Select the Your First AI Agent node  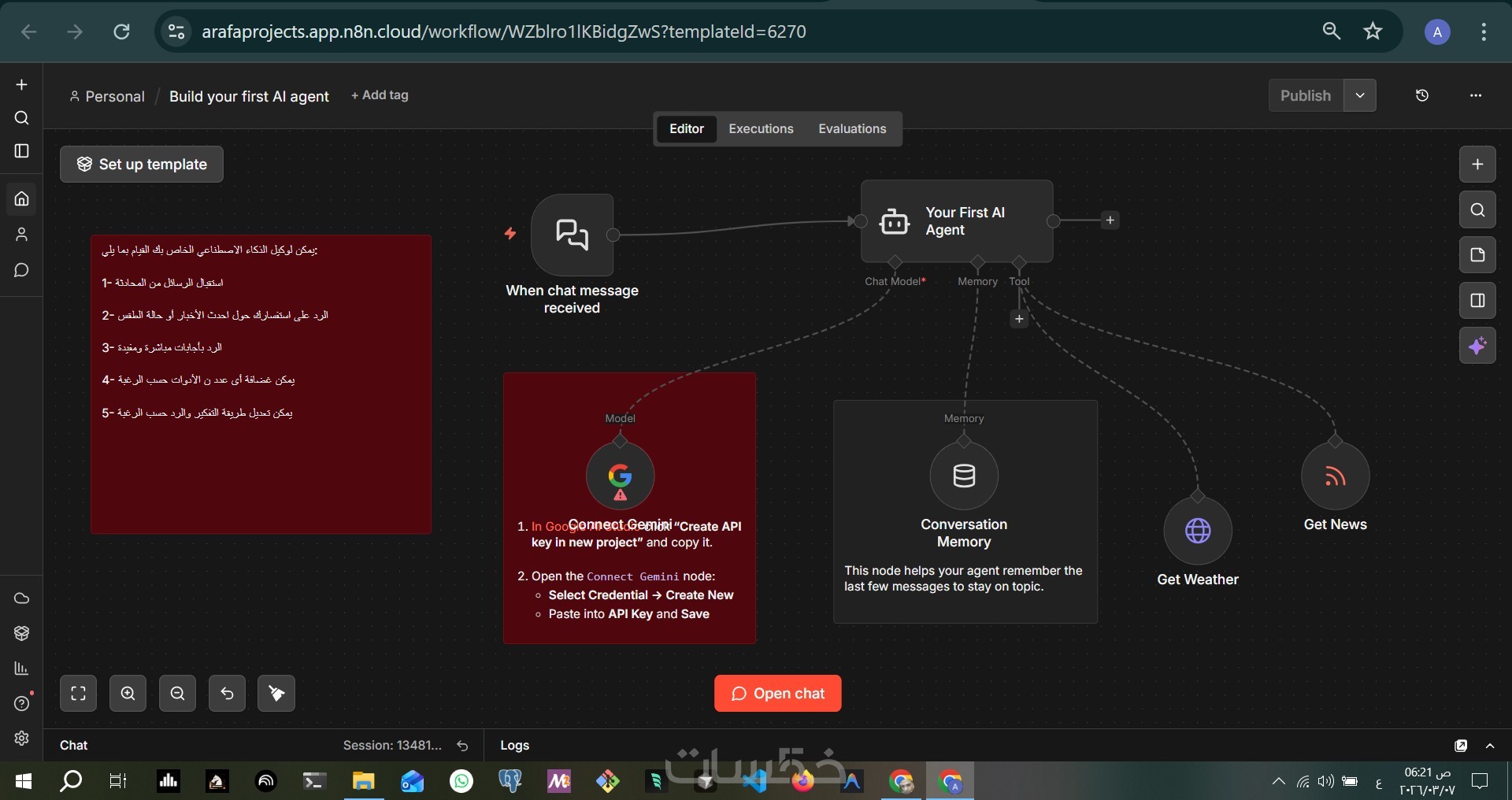pyautogui.click(x=957, y=221)
